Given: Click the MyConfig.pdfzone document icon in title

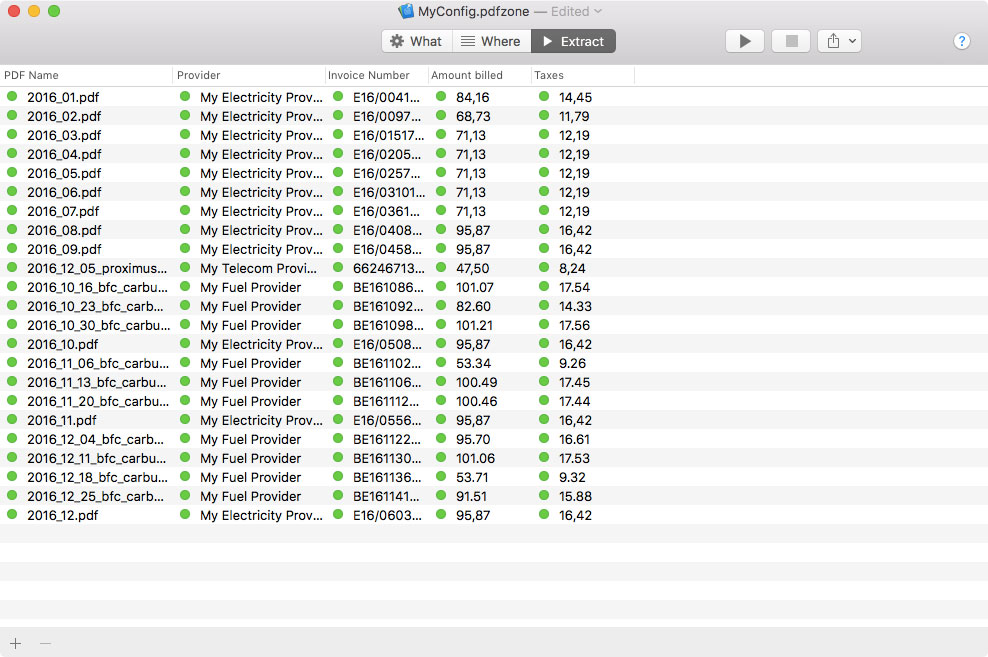Looking at the screenshot, I should 406,12.
